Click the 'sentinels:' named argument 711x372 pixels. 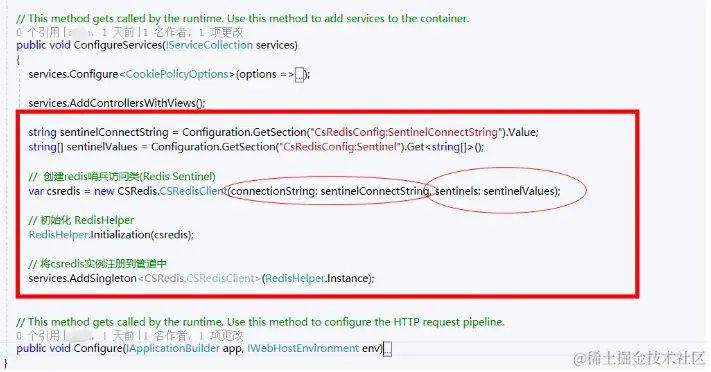pos(458,191)
